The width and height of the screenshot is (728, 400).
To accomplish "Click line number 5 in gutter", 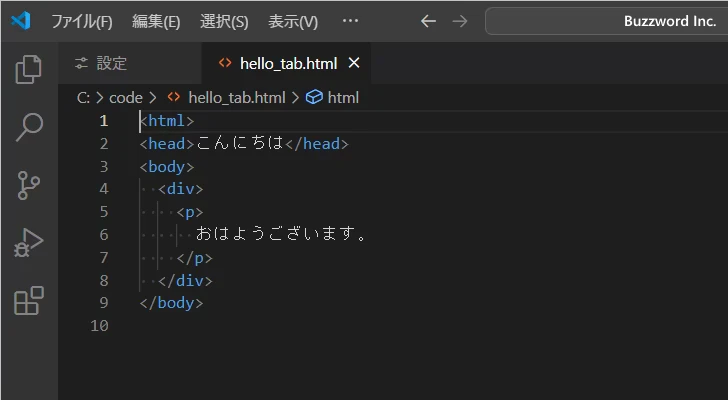I will pyautogui.click(x=104, y=212).
